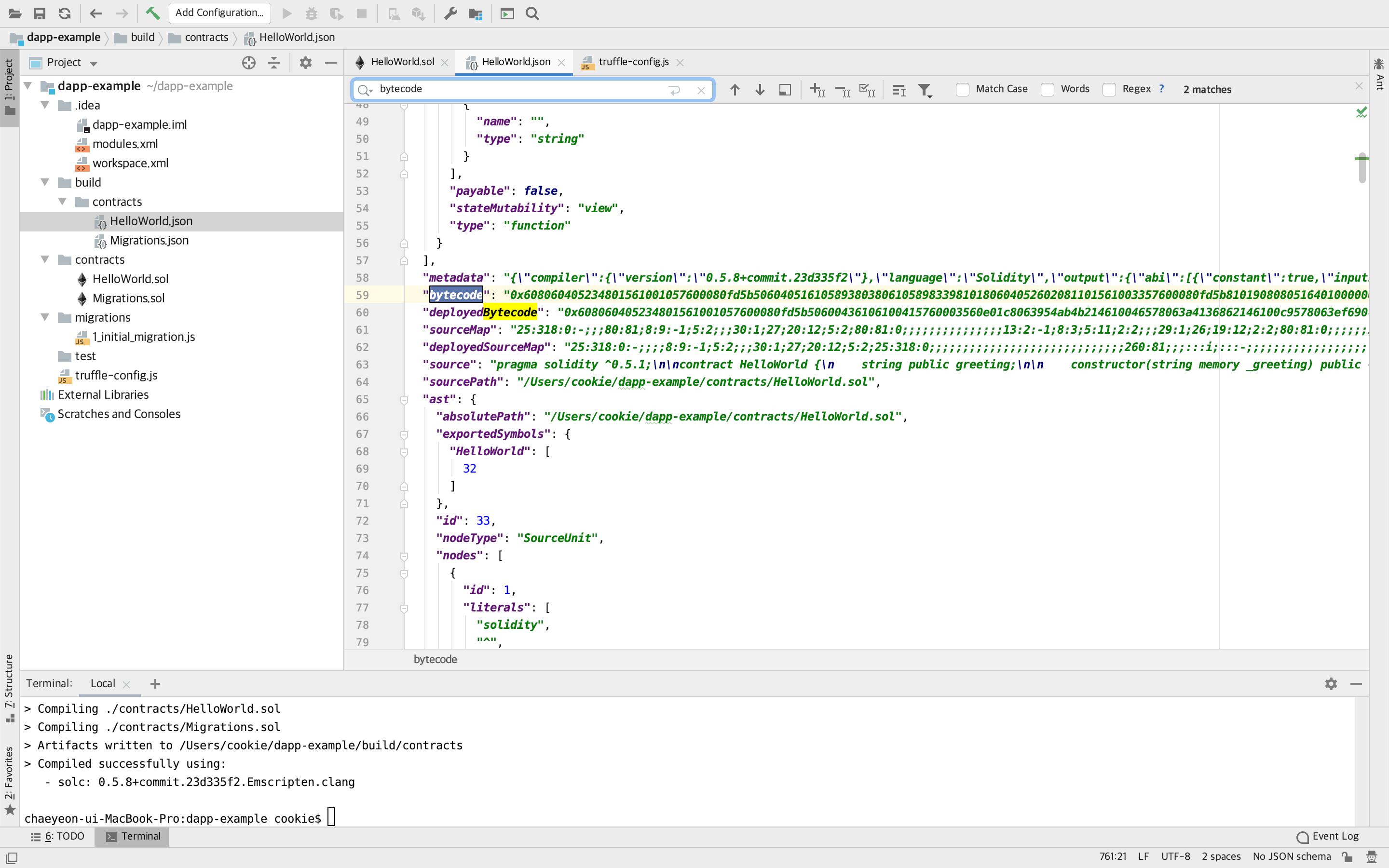
Task: Click the line separator LF status item
Action: [1144, 856]
